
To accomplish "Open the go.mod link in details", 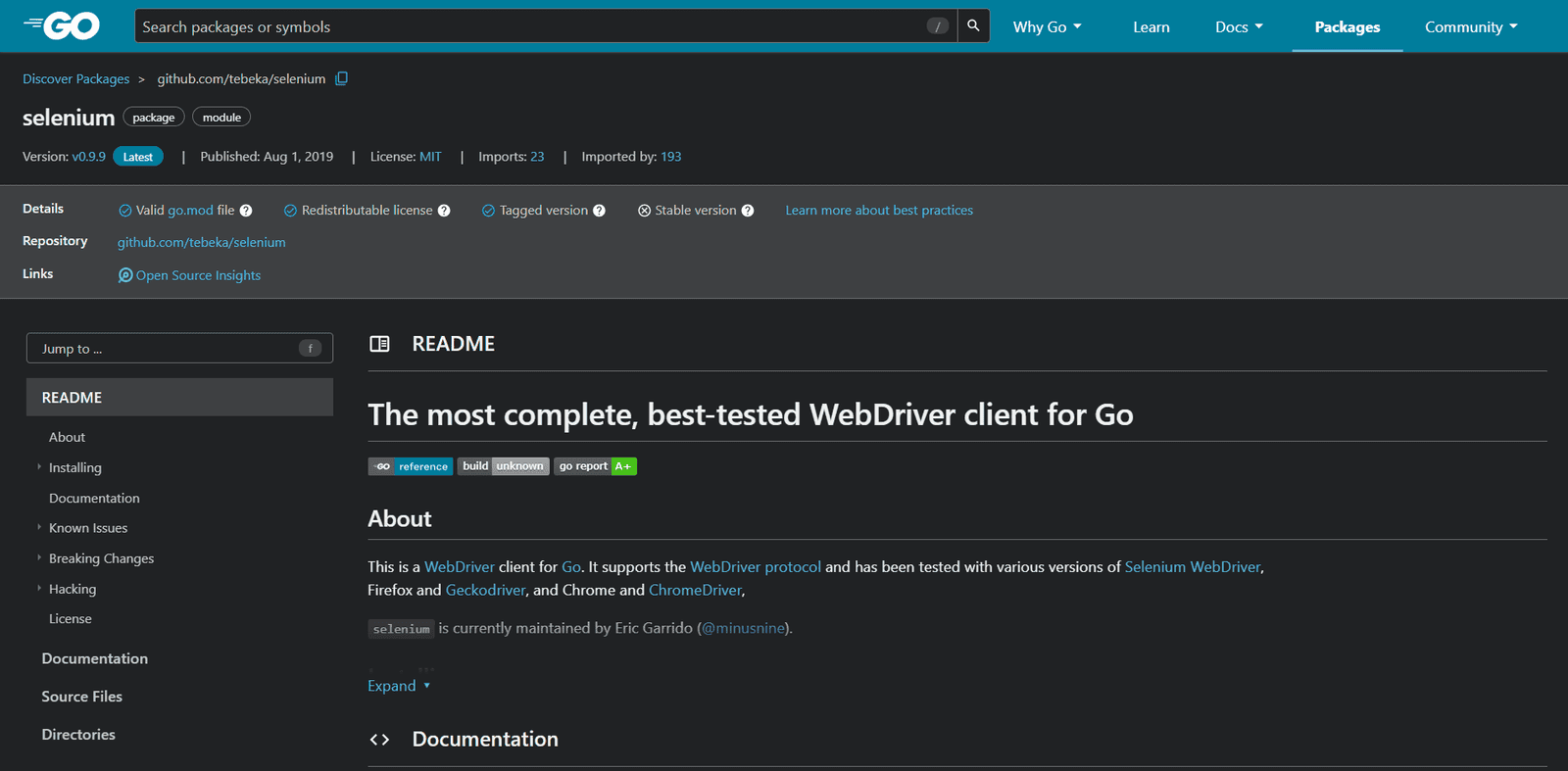I will pyautogui.click(x=190, y=211).
